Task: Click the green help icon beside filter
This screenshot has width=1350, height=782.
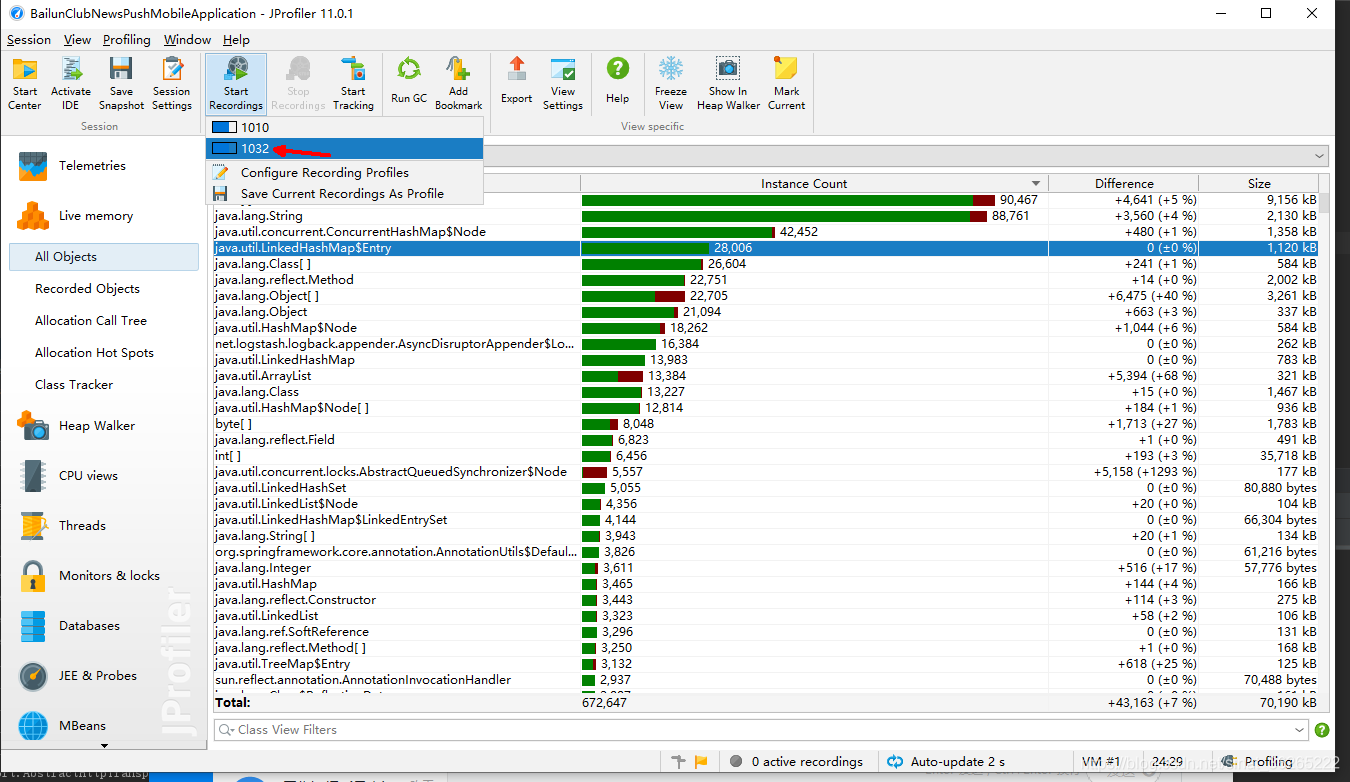Action: point(1322,730)
